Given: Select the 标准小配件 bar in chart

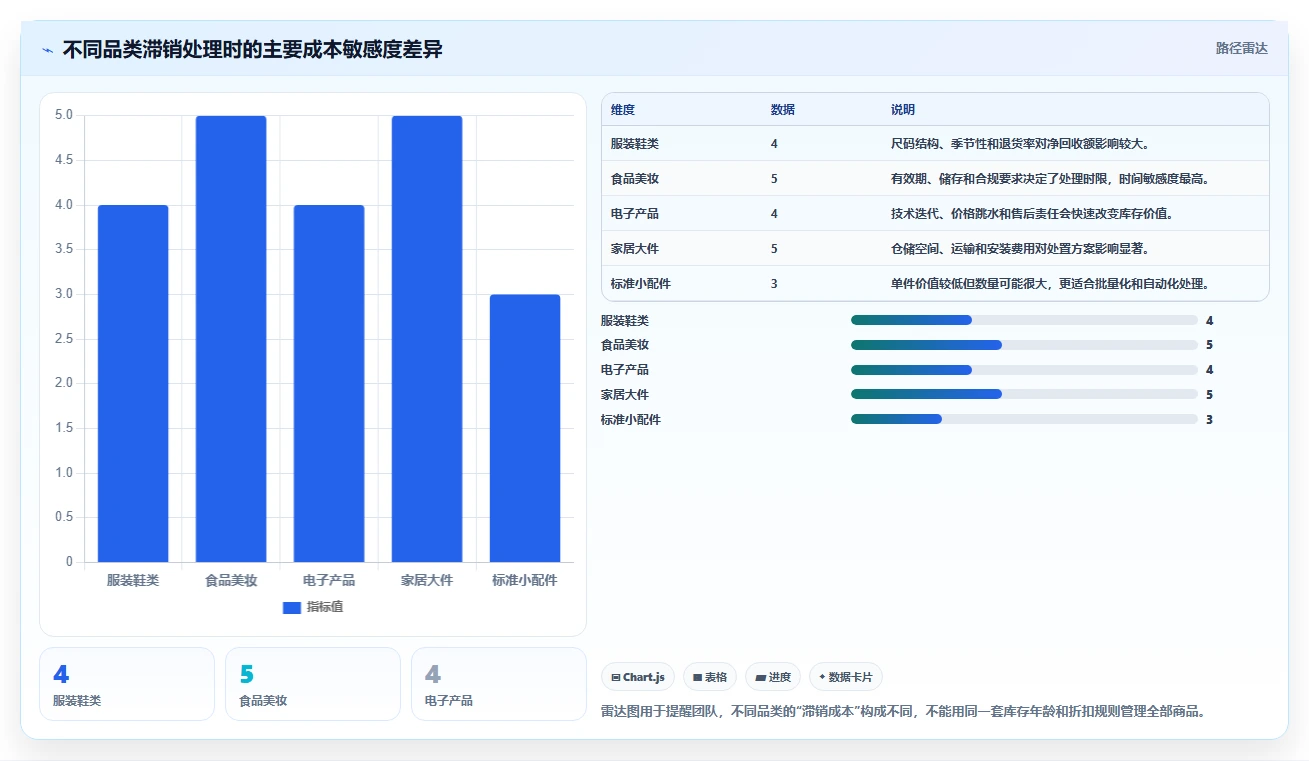Looking at the screenshot, I should tap(525, 428).
